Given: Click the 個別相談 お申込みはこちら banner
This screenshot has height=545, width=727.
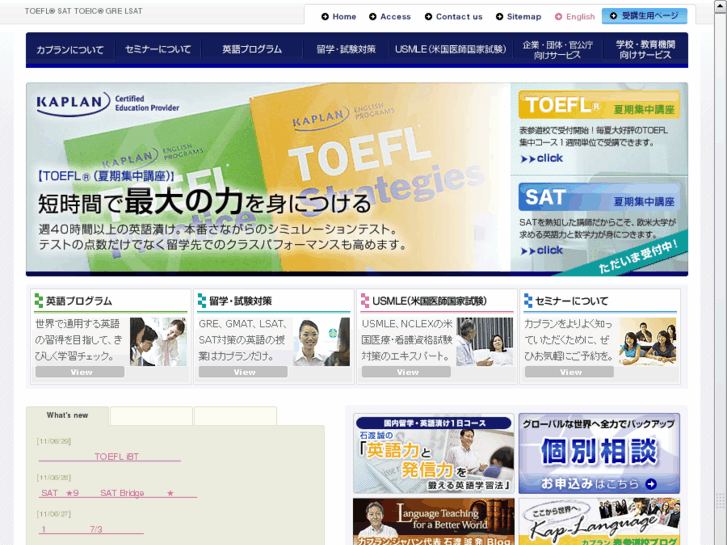Looking at the screenshot, I should (x=599, y=454).
